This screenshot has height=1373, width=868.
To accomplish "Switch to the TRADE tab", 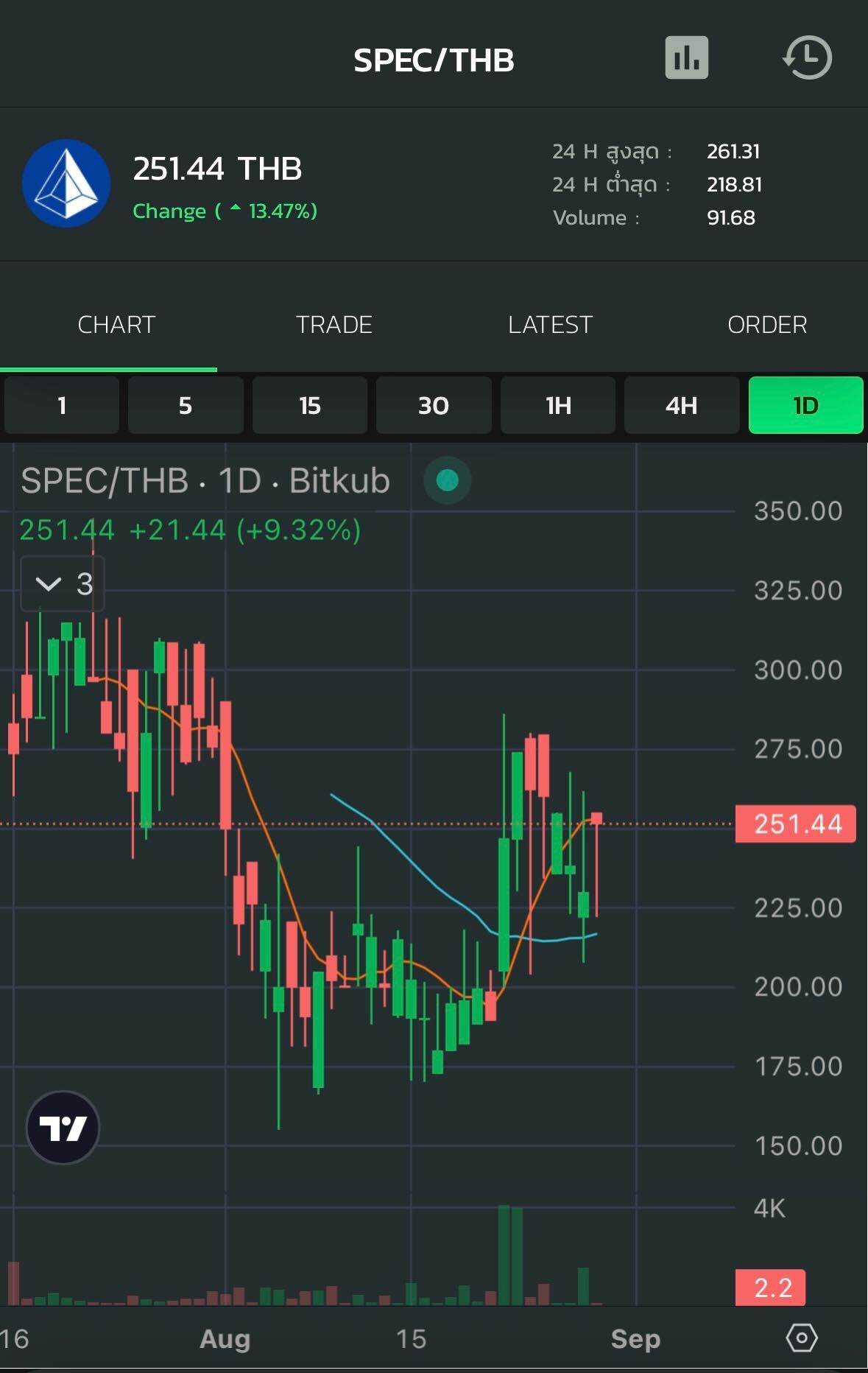I will pyautogui.click(x=334, y=324).
